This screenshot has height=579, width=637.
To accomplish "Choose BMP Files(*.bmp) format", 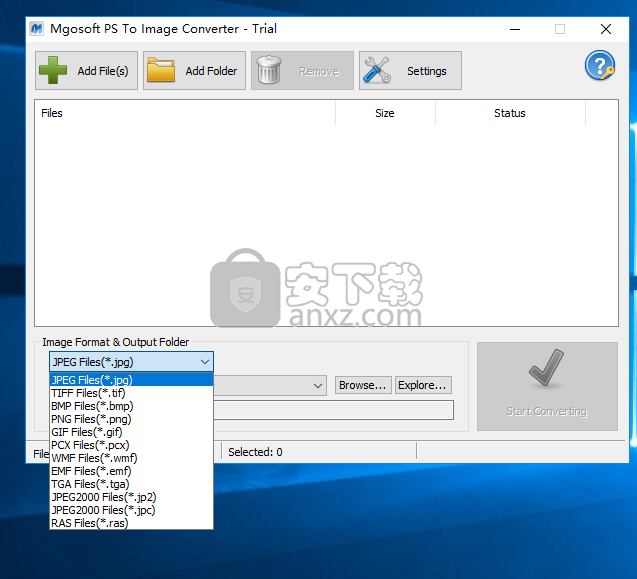I will tap(131, 406).
